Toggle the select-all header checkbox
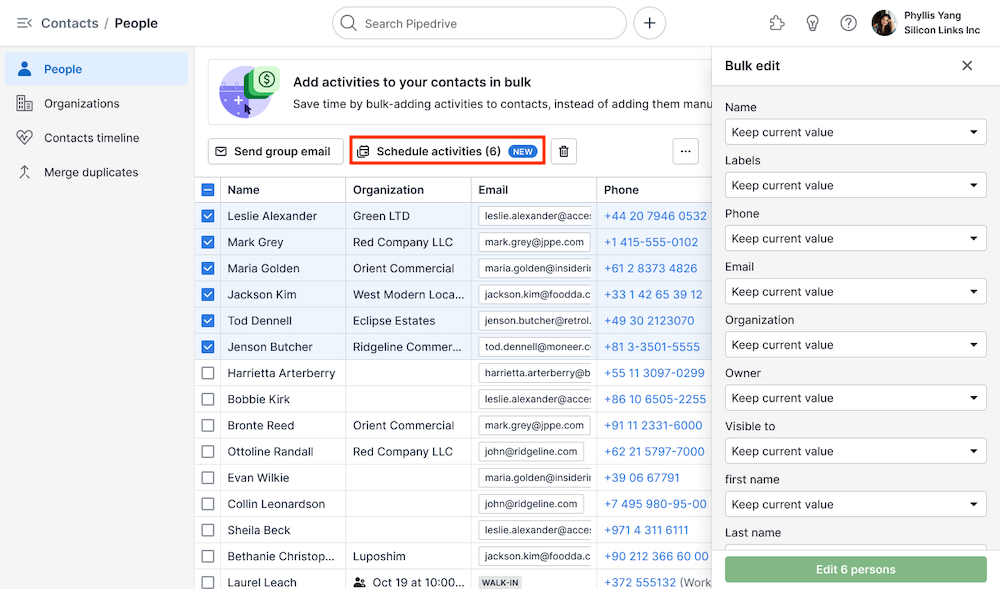 [208, 190]
